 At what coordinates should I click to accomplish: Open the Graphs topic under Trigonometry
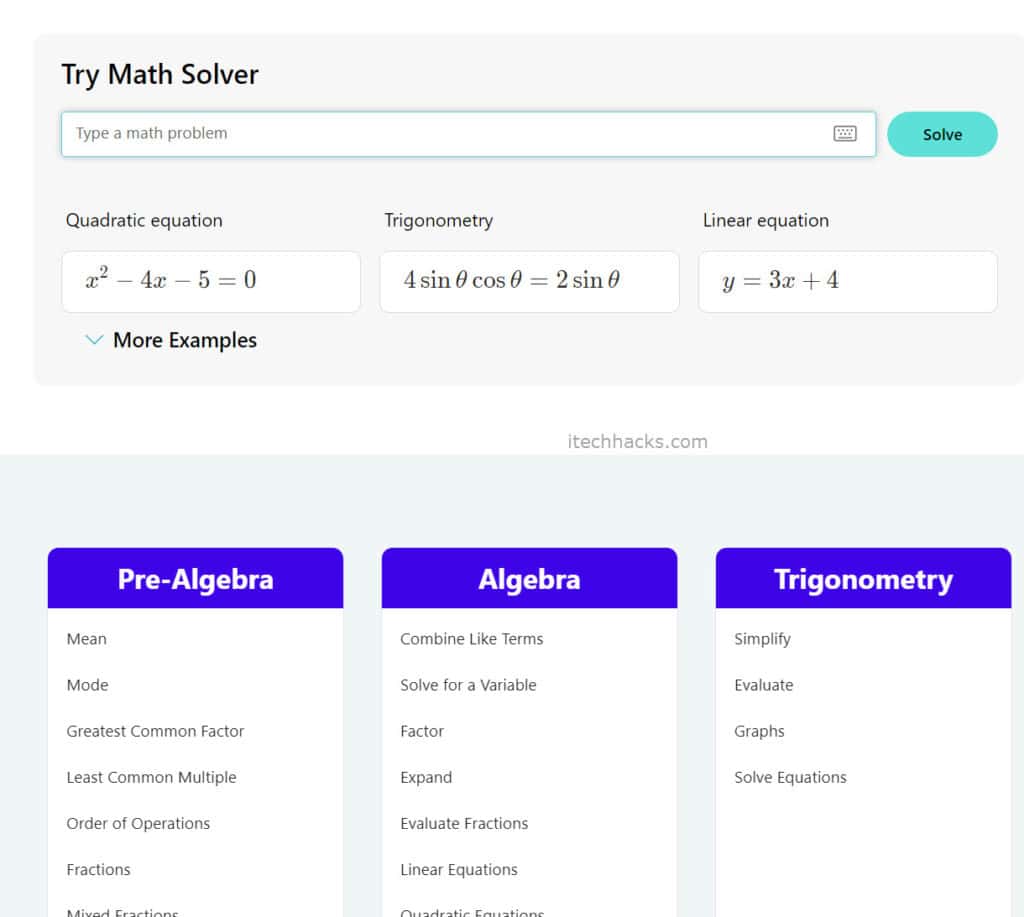tap(759, 731)
